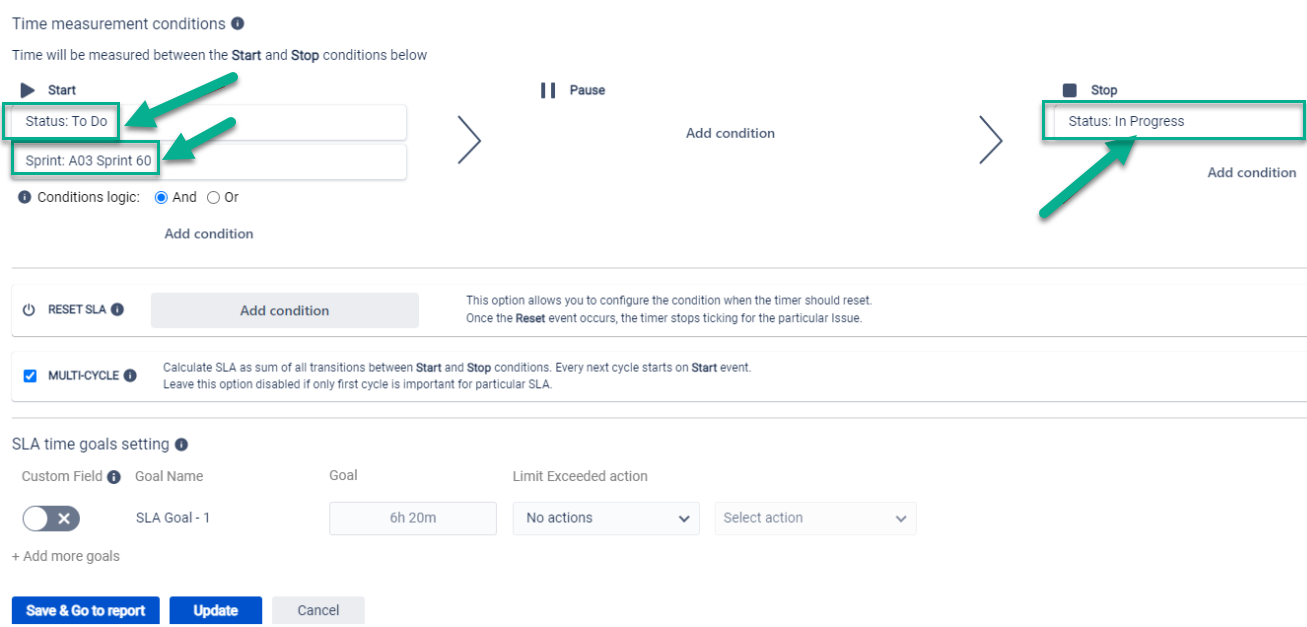The image size is (1307, 627).
Task: Click the Custom Field info icon
Action: point(113,476)
